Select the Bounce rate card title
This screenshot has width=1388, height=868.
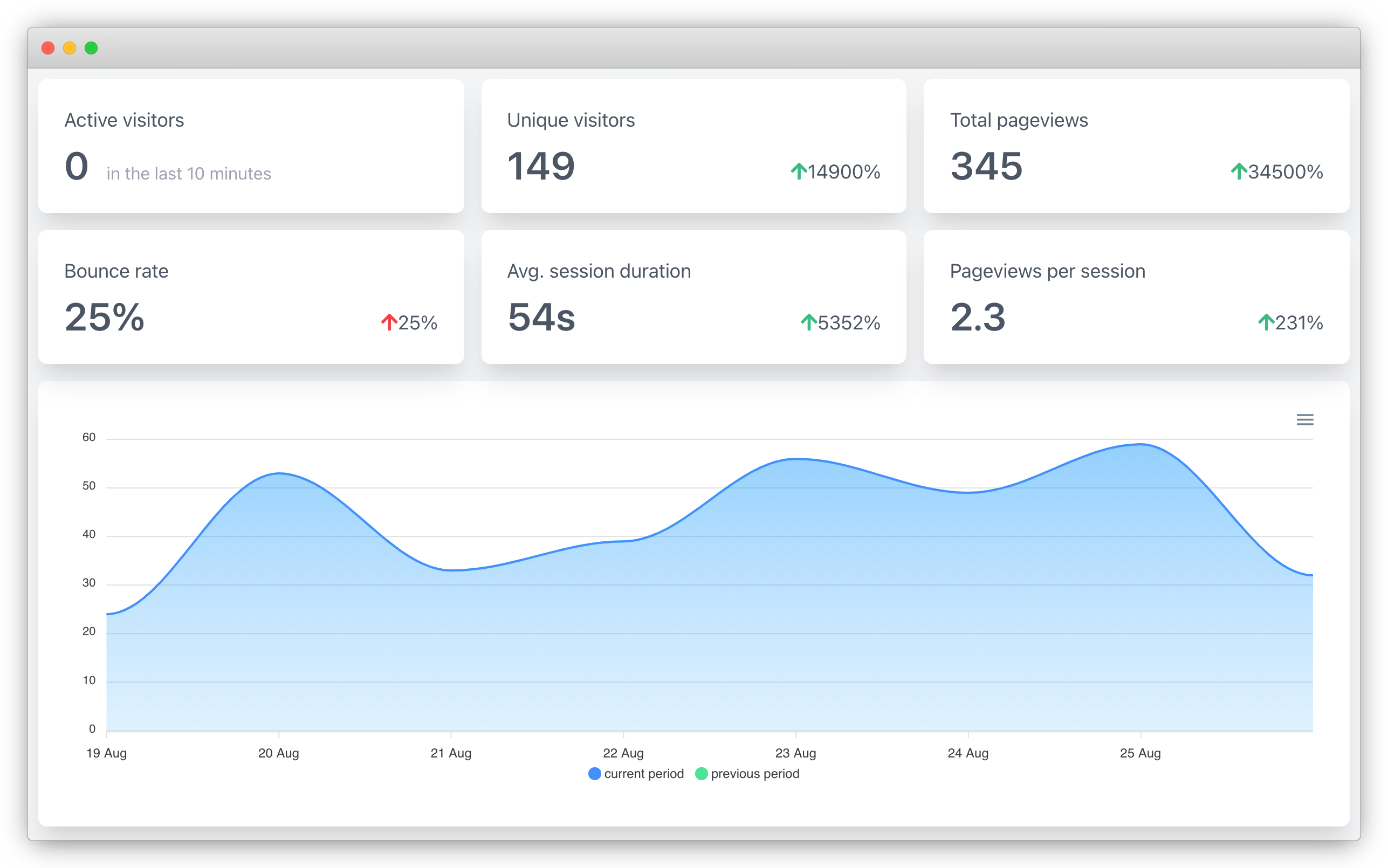click(116, 271)
